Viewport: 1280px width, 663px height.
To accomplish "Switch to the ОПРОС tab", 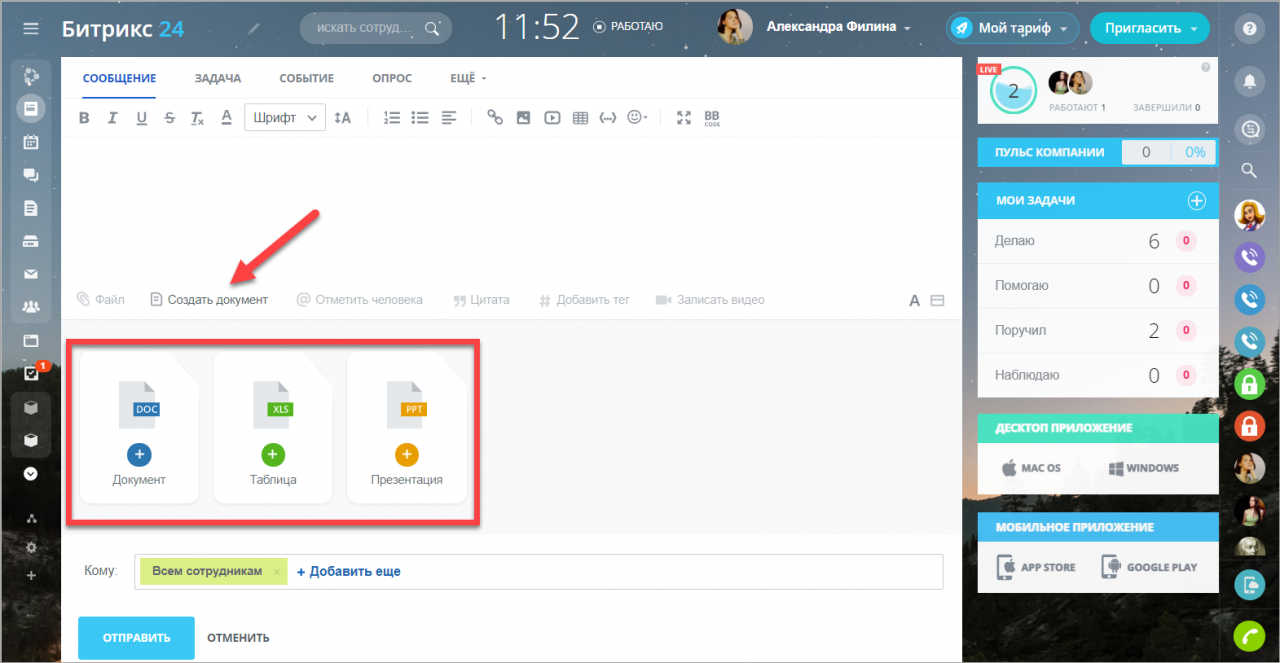I will click(x=391, y=78).
